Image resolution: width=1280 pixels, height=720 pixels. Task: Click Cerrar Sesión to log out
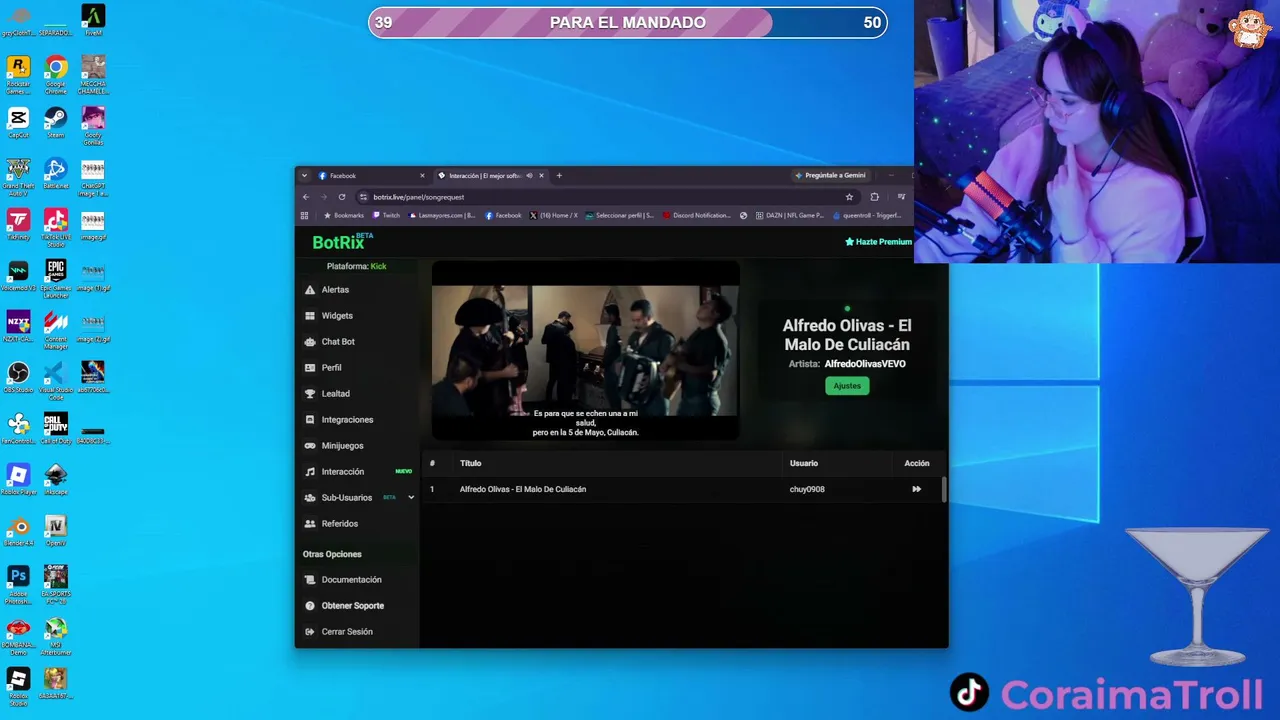pyautogui.click(x=347, y=632)
